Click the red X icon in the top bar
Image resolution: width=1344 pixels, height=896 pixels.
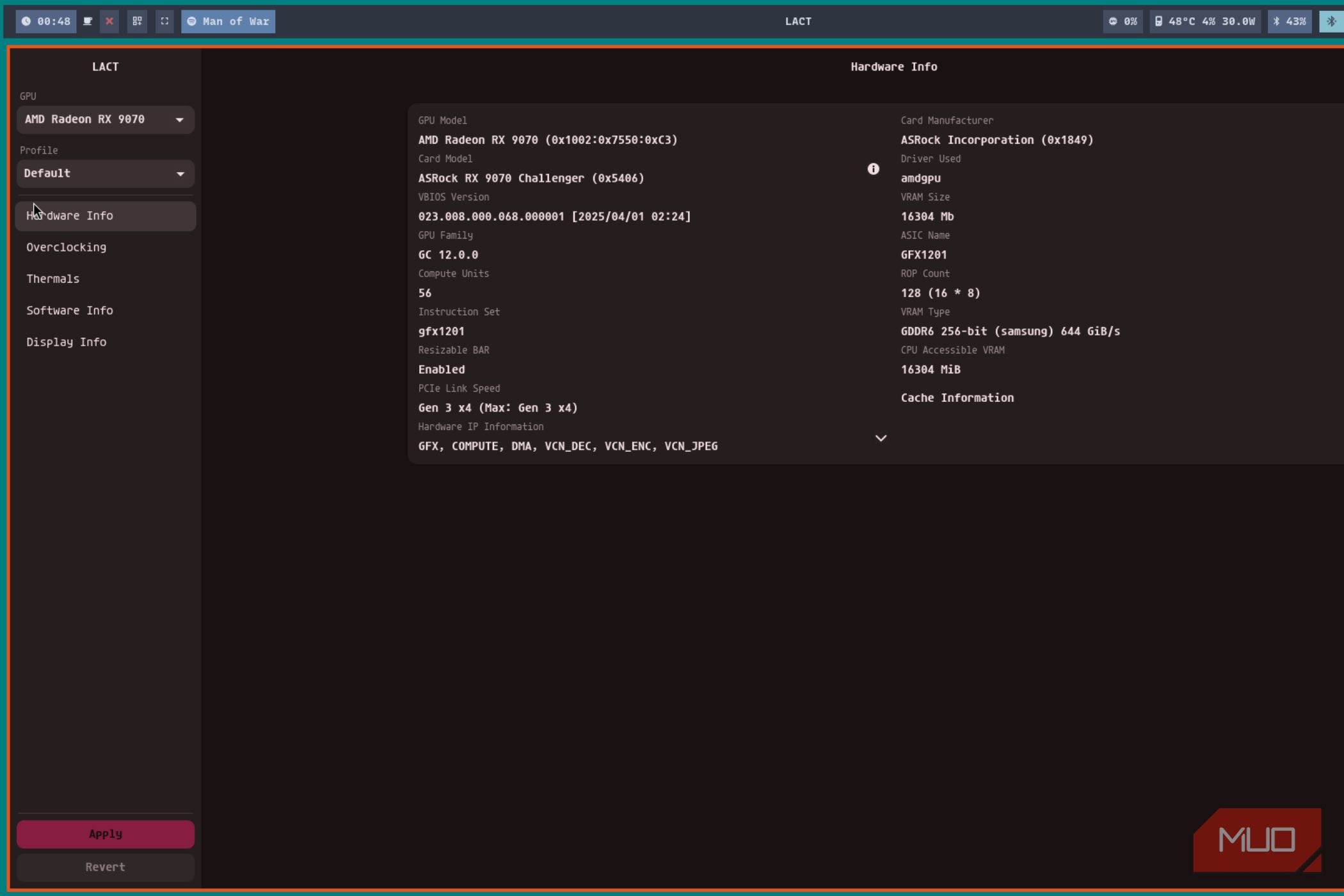click(109, 21)
